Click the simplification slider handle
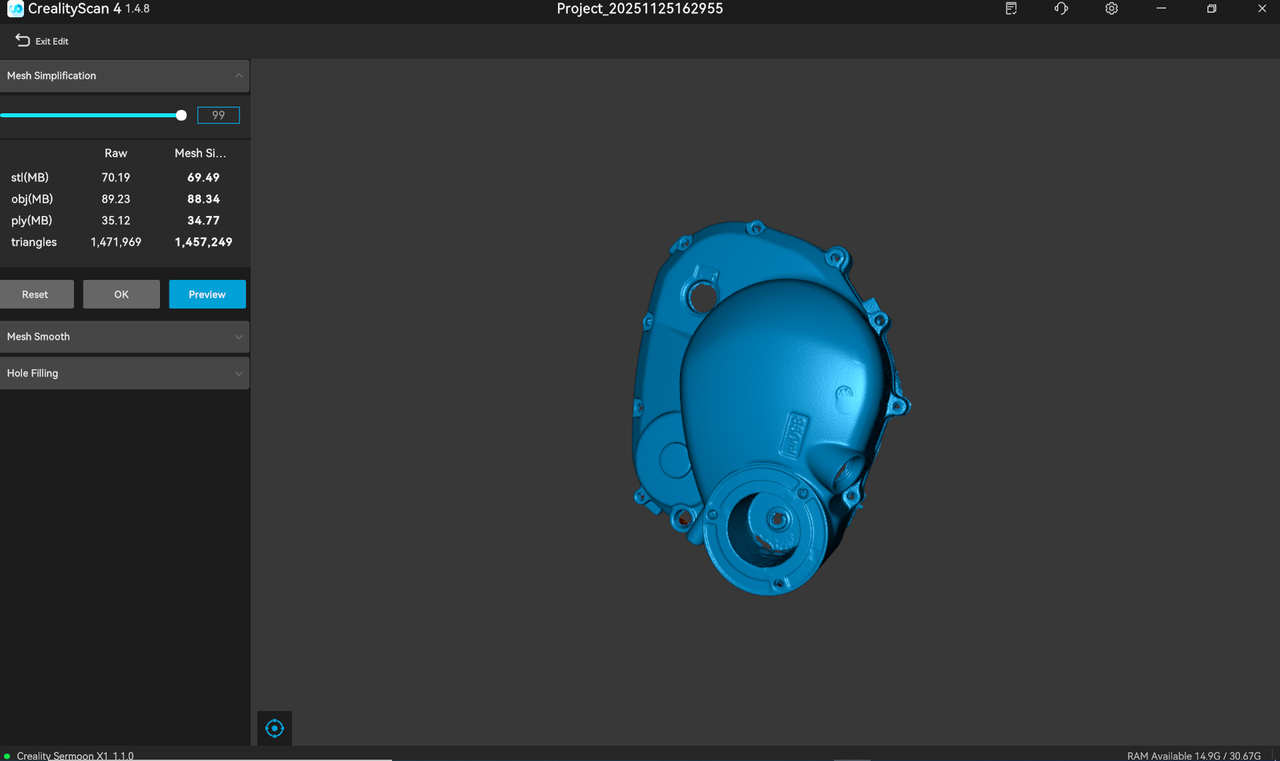1280x761 pixels. (x=181, y=115)
